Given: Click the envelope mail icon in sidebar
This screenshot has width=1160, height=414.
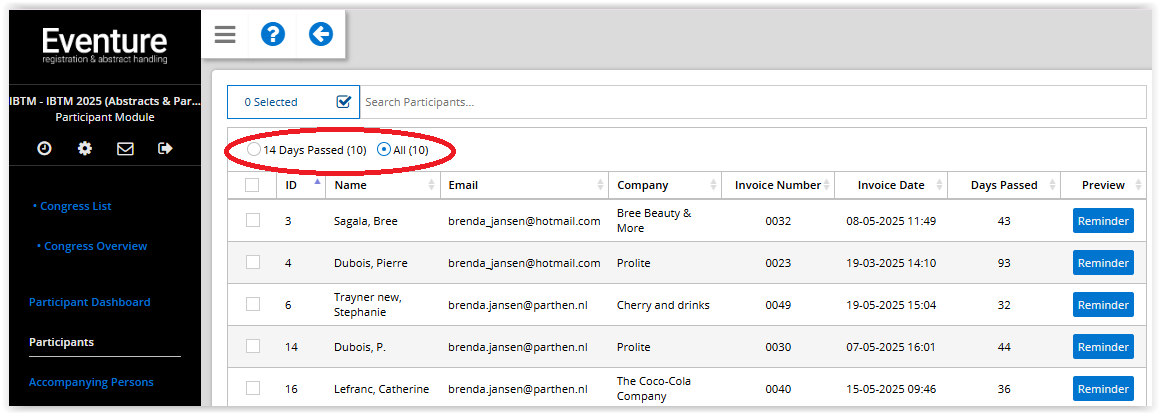Looking at the screenshot, I should 126,149.
